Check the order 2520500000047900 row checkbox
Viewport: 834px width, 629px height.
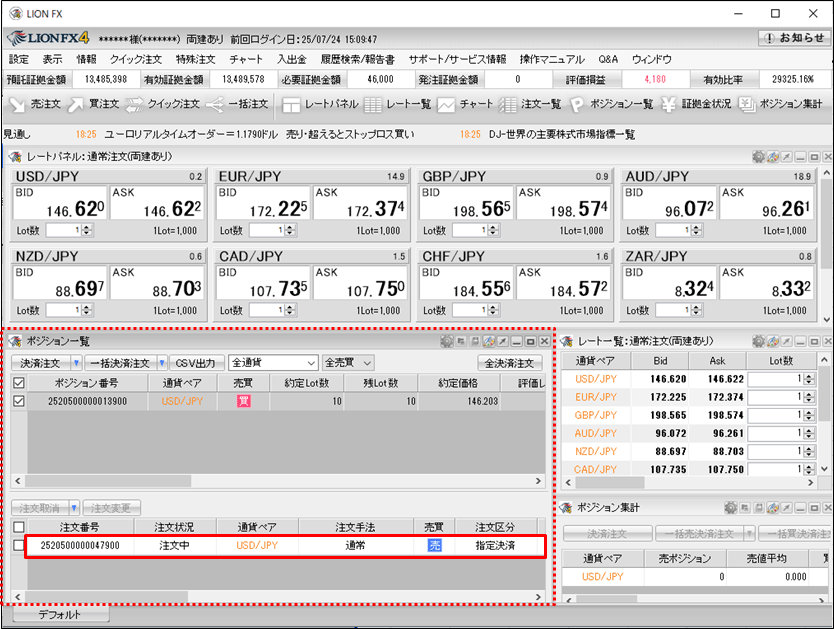click(x=18, y=546)
